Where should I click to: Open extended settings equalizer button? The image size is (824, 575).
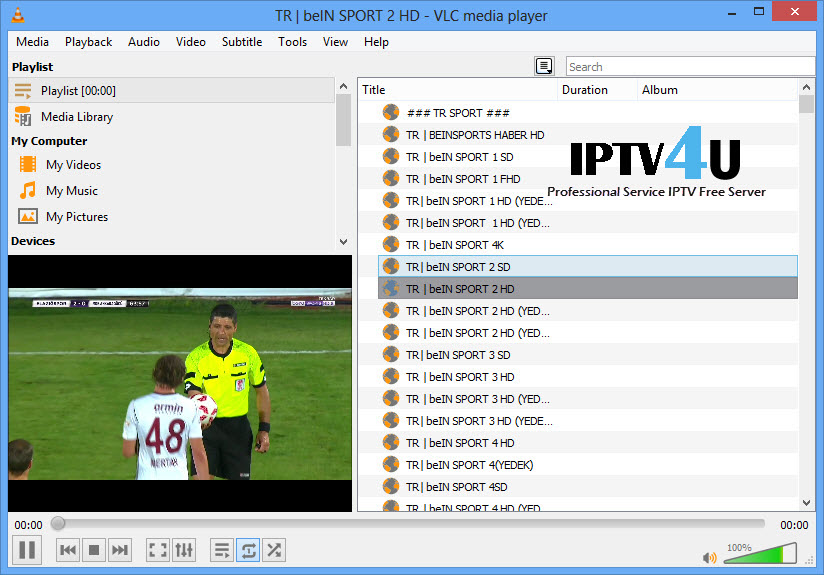click(184, 550)
